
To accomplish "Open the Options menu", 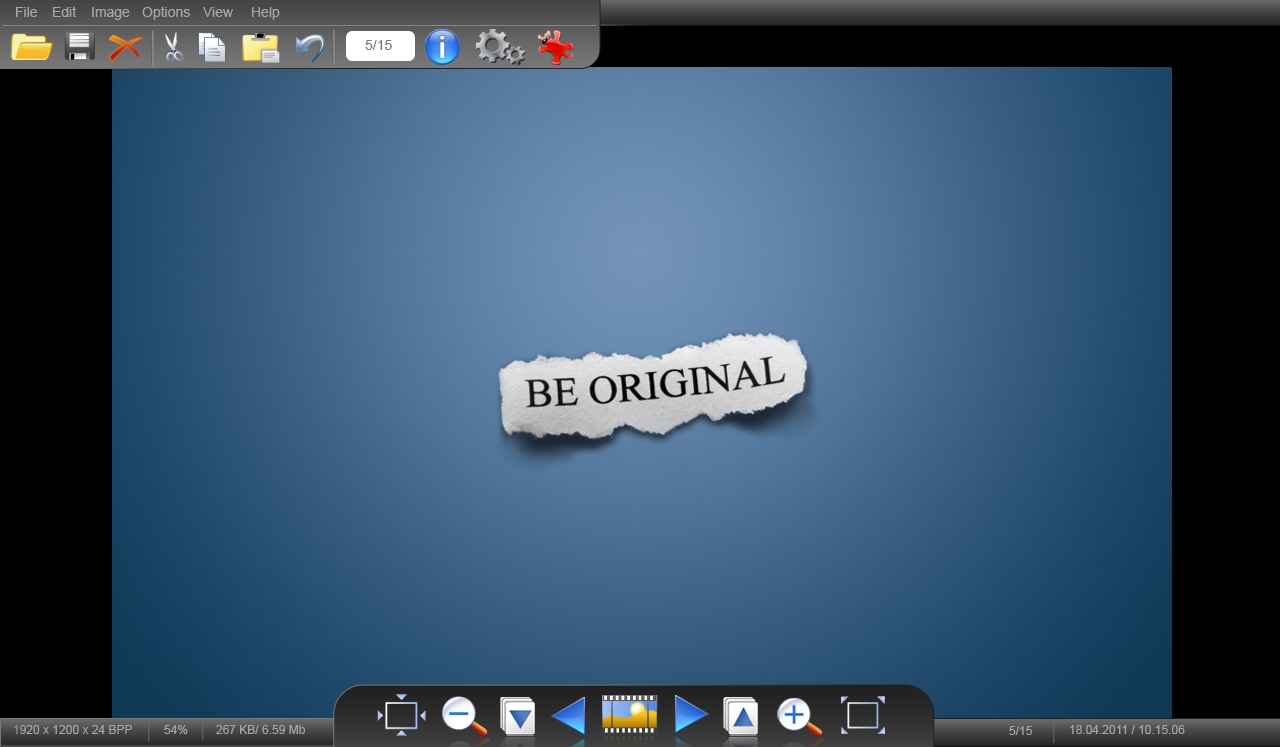I will pyautogui.click(x=166, y=12).
